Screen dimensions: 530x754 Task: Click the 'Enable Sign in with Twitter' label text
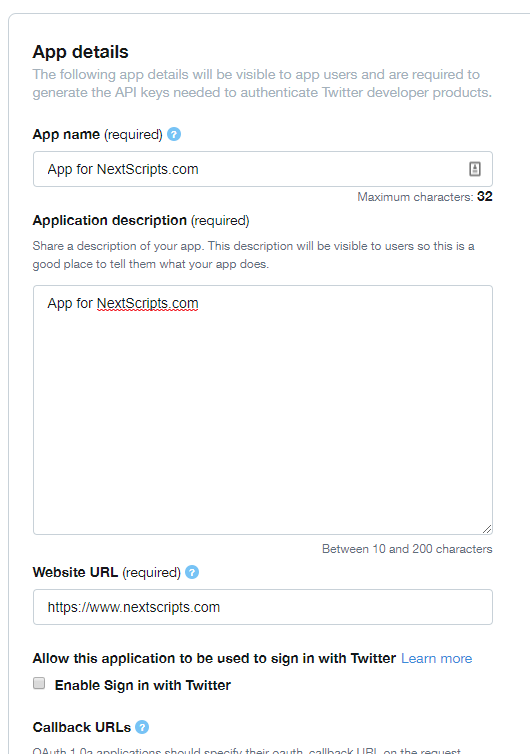143,685
